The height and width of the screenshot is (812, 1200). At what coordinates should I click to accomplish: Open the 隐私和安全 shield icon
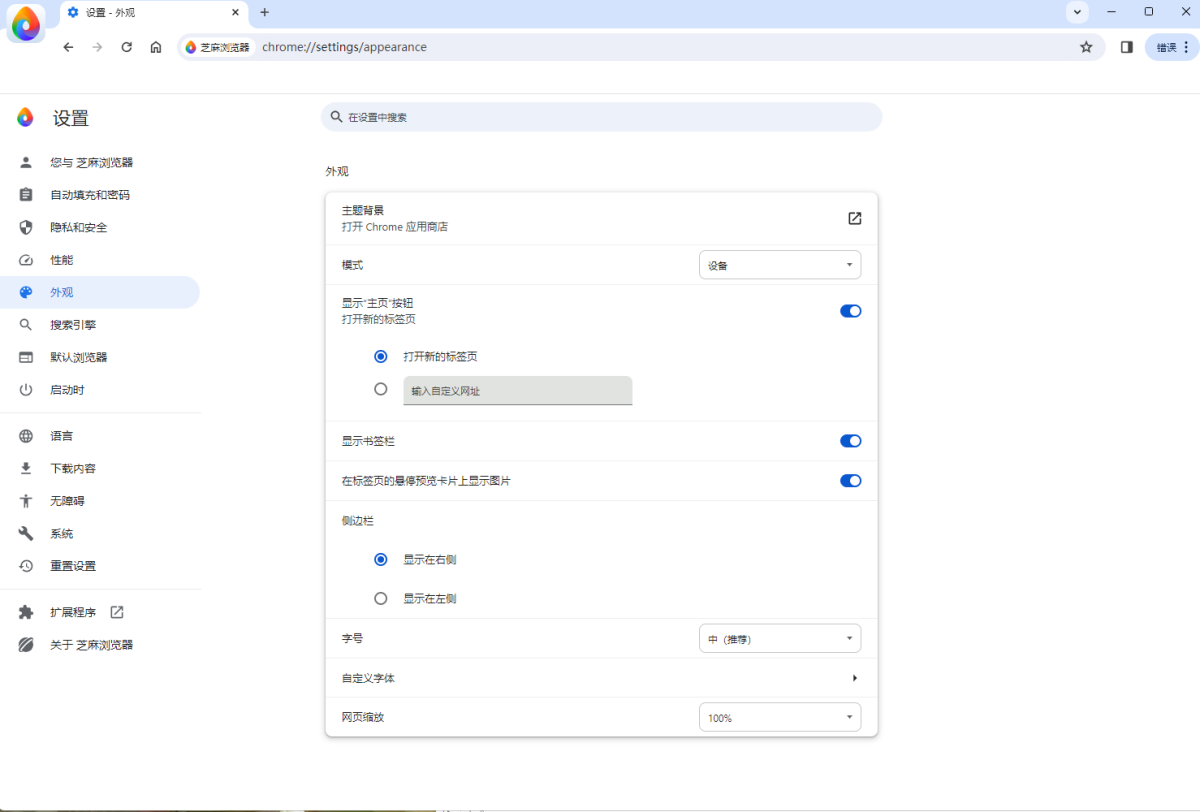pyautogui.click(x=25, y=227)
